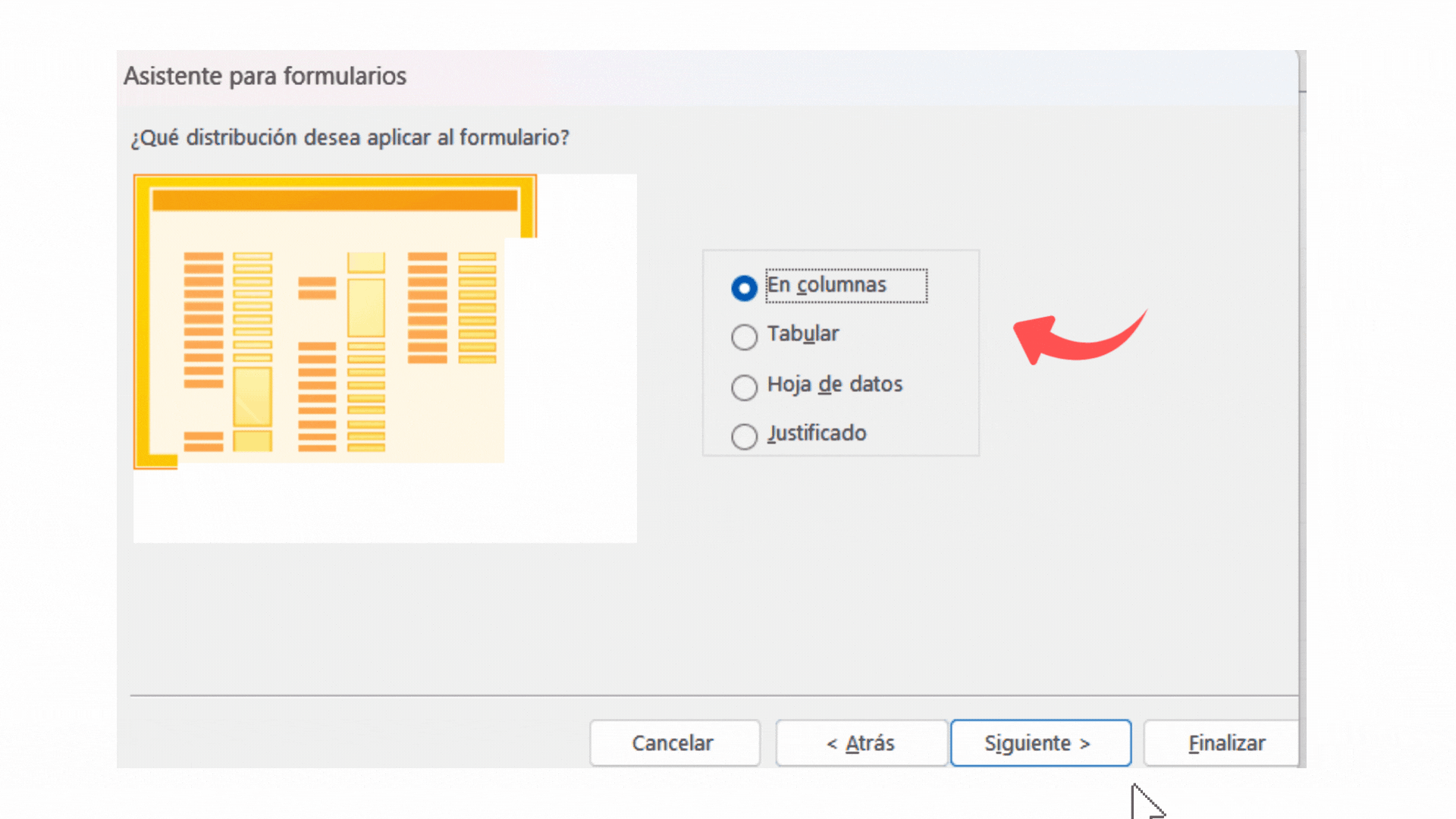The height and width of the screenshot is (819, 1456).
Task: Click the "En columnas" text label
Action: click(827, 285)
